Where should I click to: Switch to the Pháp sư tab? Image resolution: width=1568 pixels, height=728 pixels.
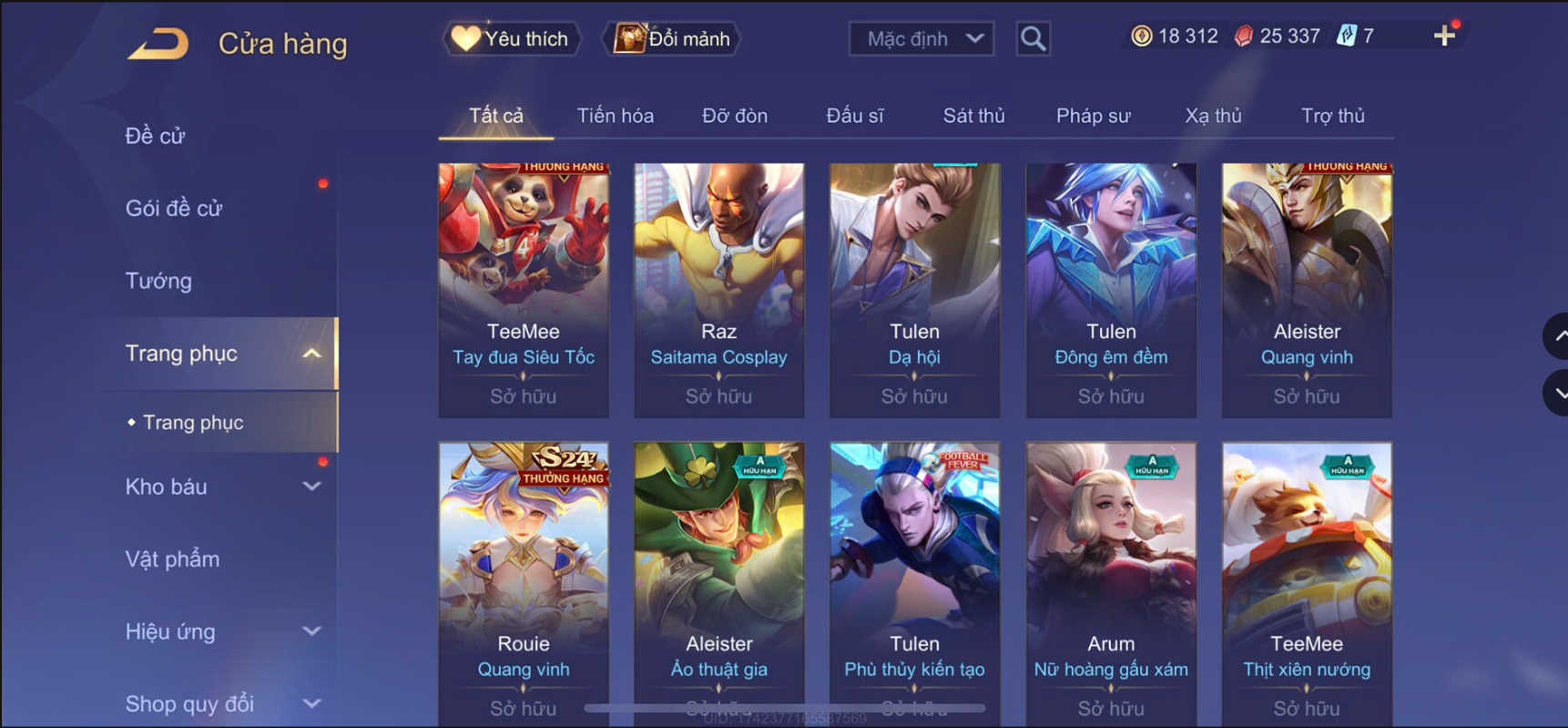coord(1093,116)
